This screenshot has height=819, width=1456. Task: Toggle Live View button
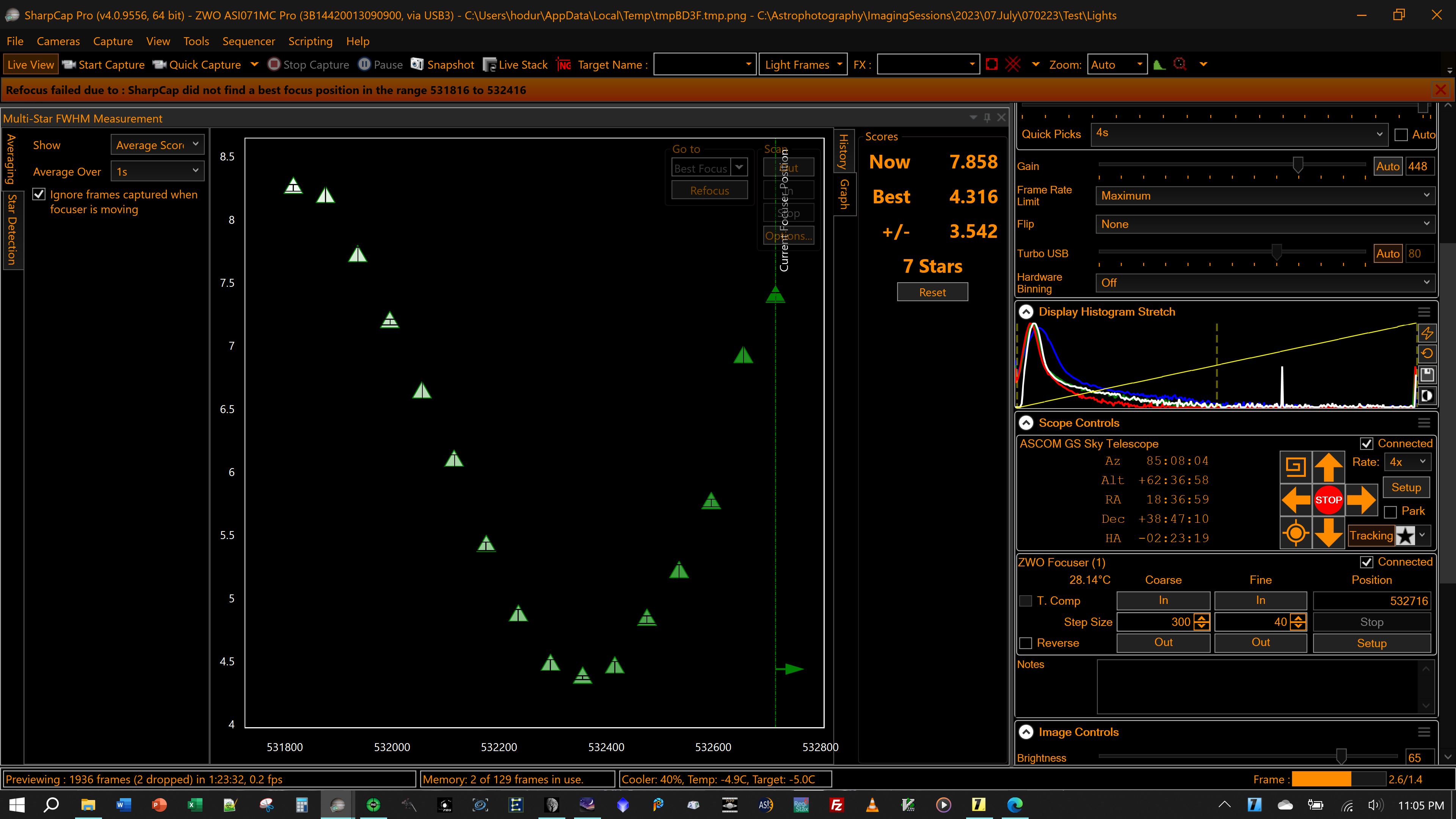30,64
